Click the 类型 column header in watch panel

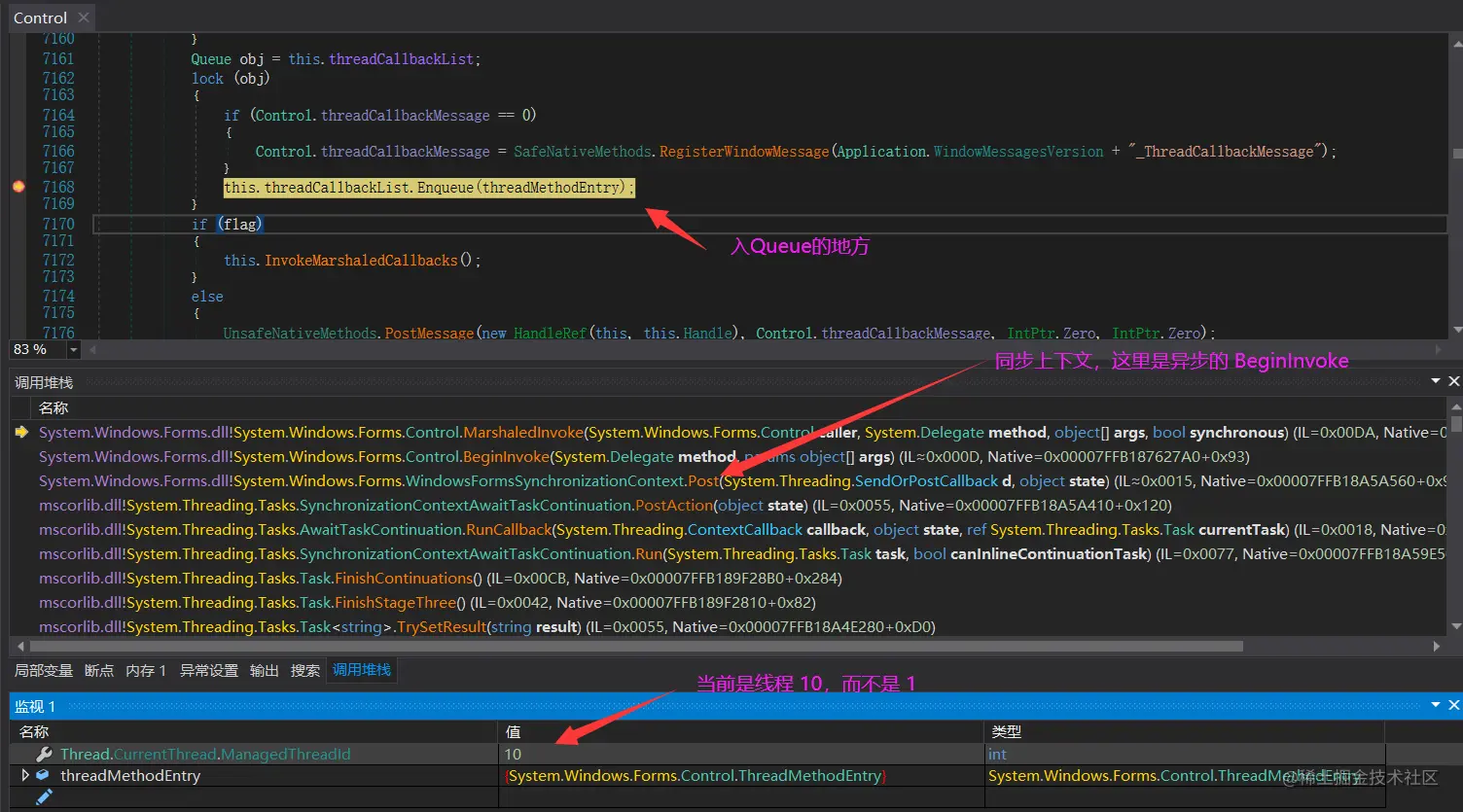pos(1006,731)
